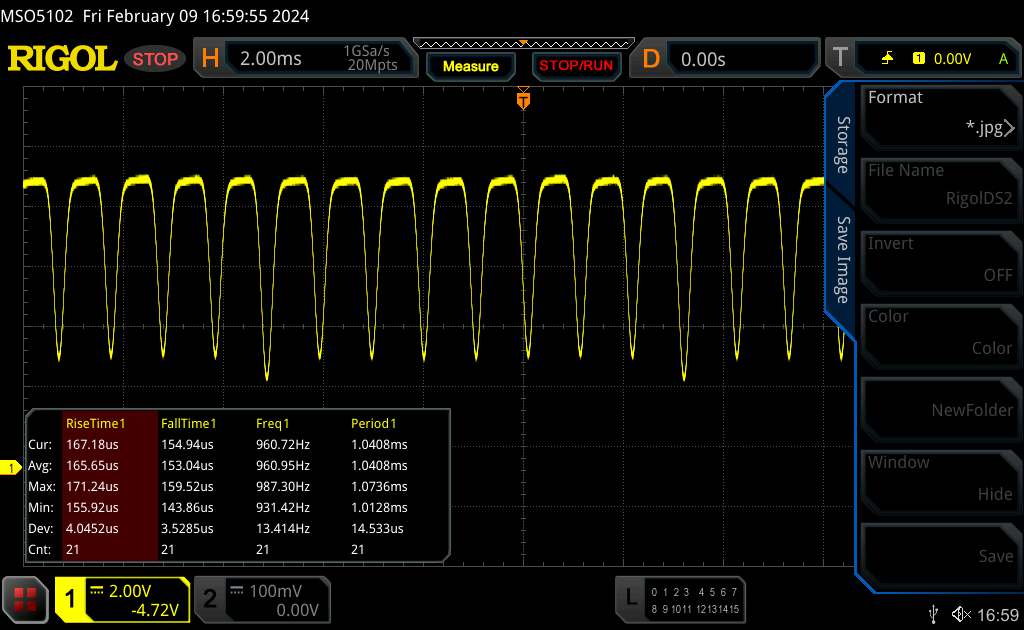Click the 2.00ms timebase value
The width and height of the screenshot is (1024, 630).
(270, 59)
